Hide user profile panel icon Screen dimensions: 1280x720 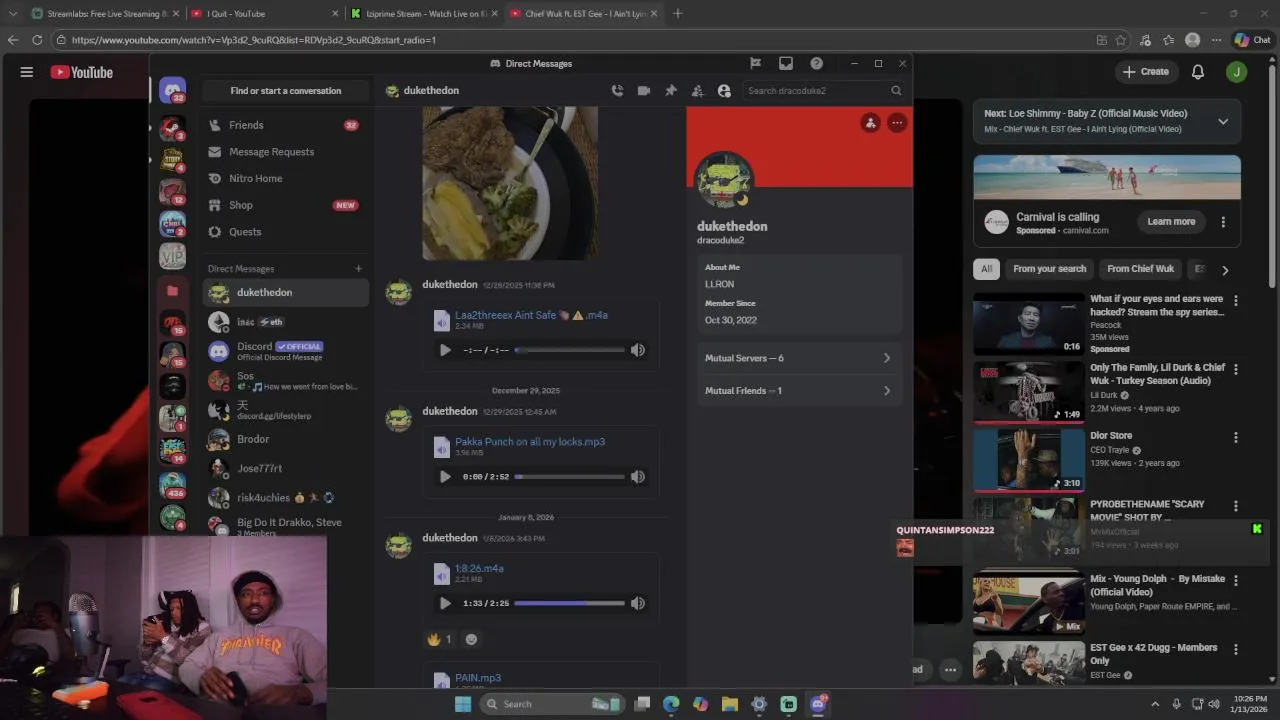click(x=724, y=90)
